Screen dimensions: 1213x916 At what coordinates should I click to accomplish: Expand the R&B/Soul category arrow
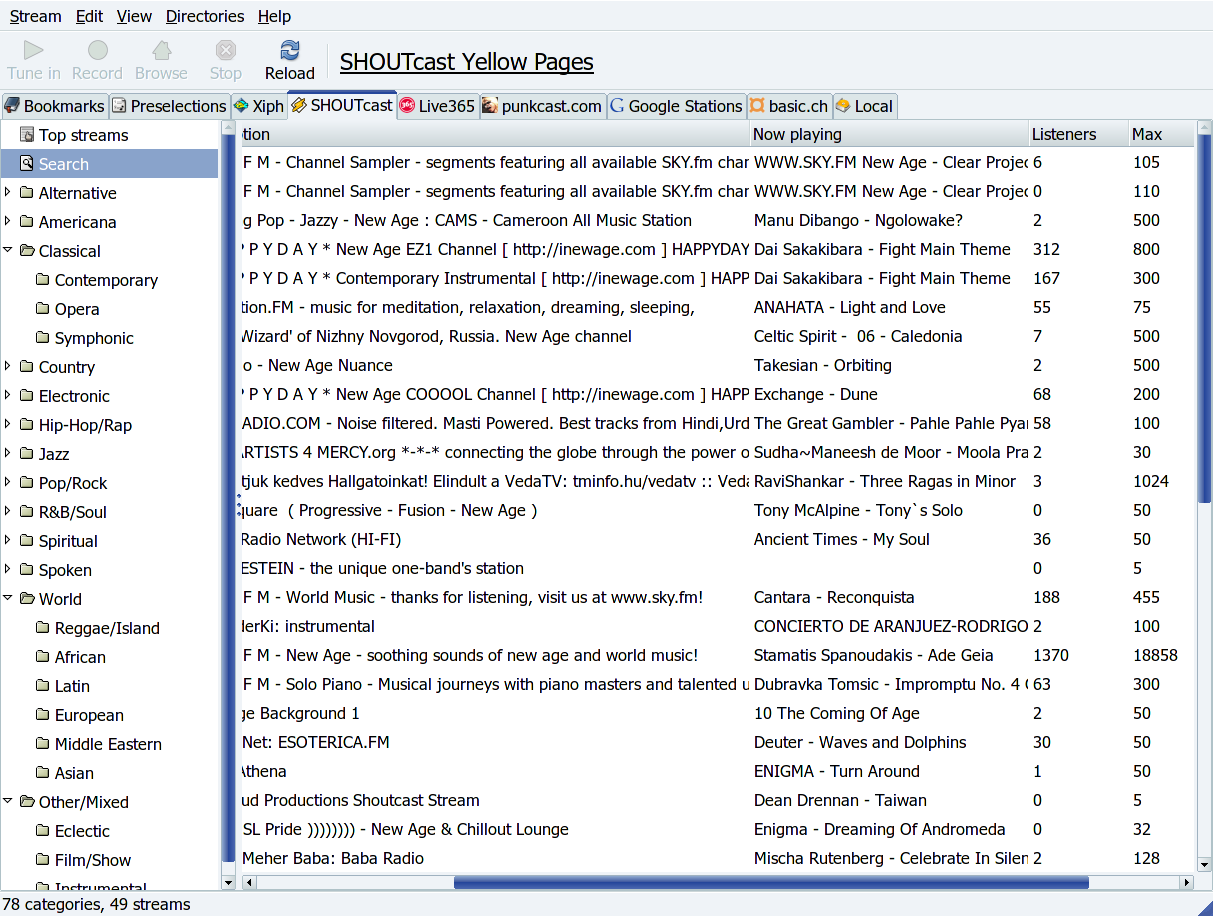click(x=8, y=511)
